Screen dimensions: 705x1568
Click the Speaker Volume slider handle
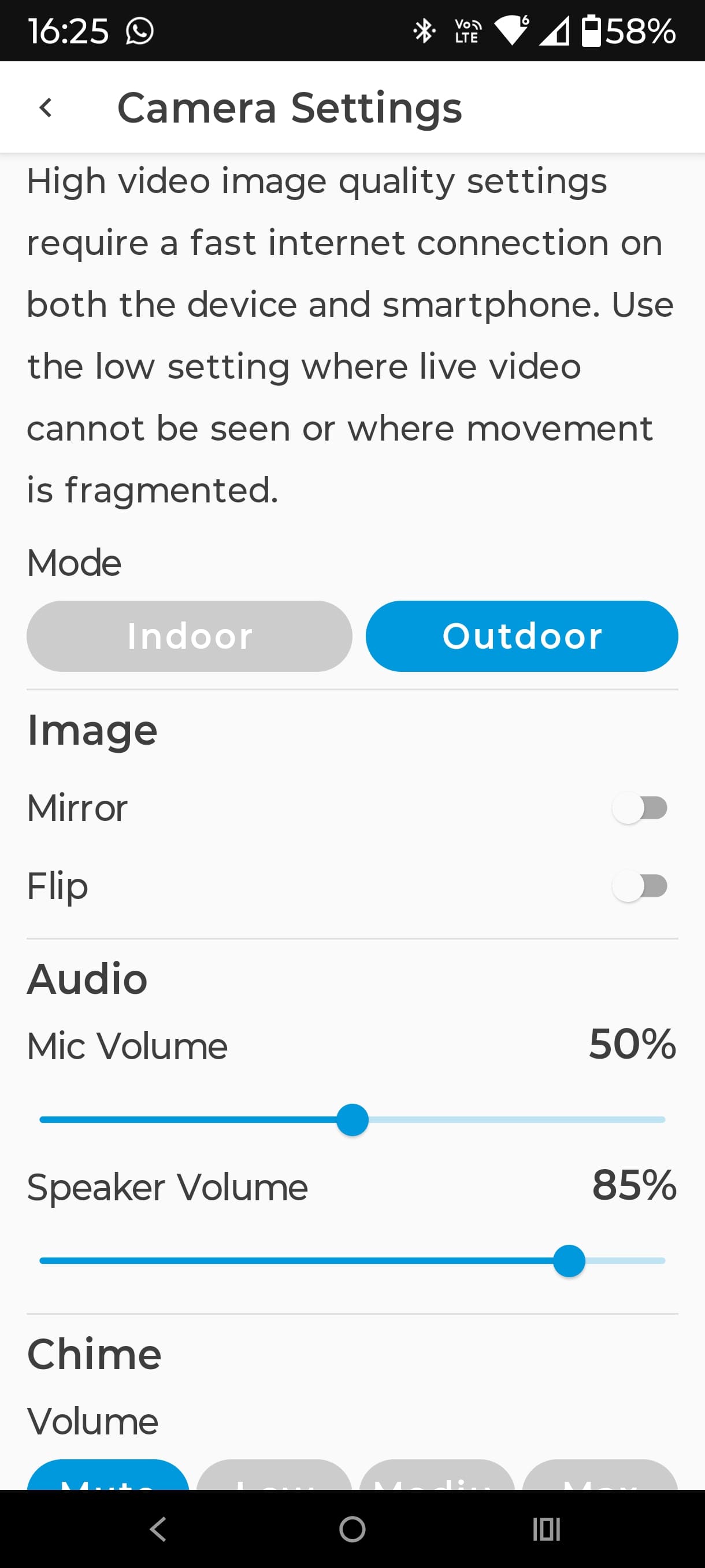click(x=569, y=1260)
